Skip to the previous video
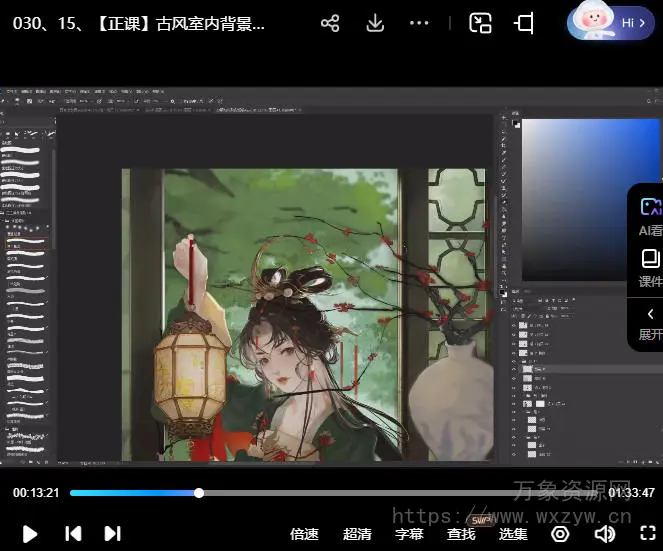The width and height of the screenshot is (663, 551). [x=73, y=534]
